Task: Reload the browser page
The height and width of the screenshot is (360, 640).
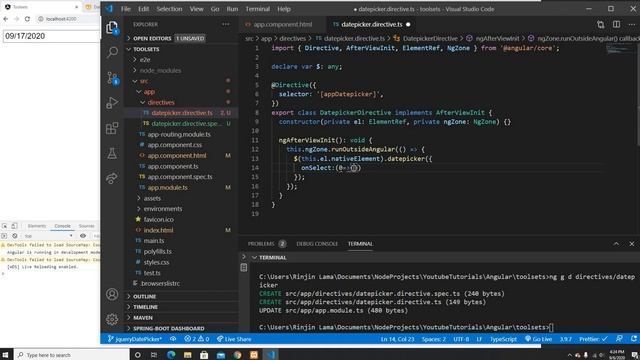Action: click(x=27, y=19)
